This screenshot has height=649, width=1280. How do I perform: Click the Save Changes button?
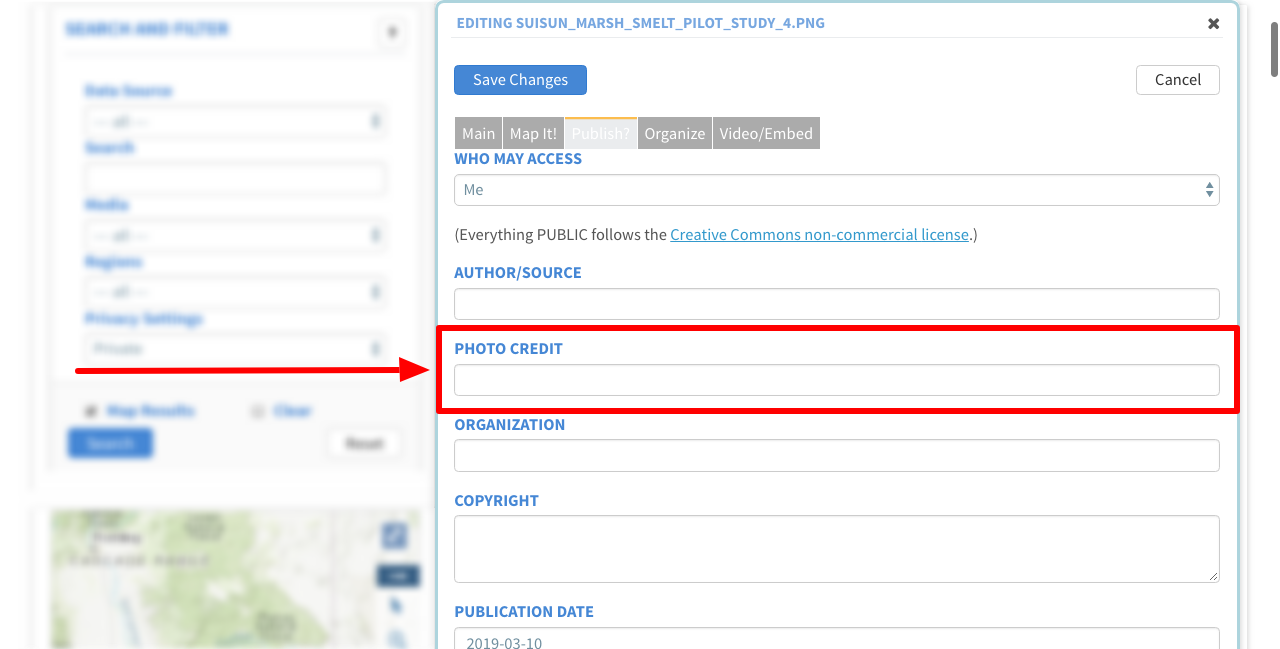point(520,80)
